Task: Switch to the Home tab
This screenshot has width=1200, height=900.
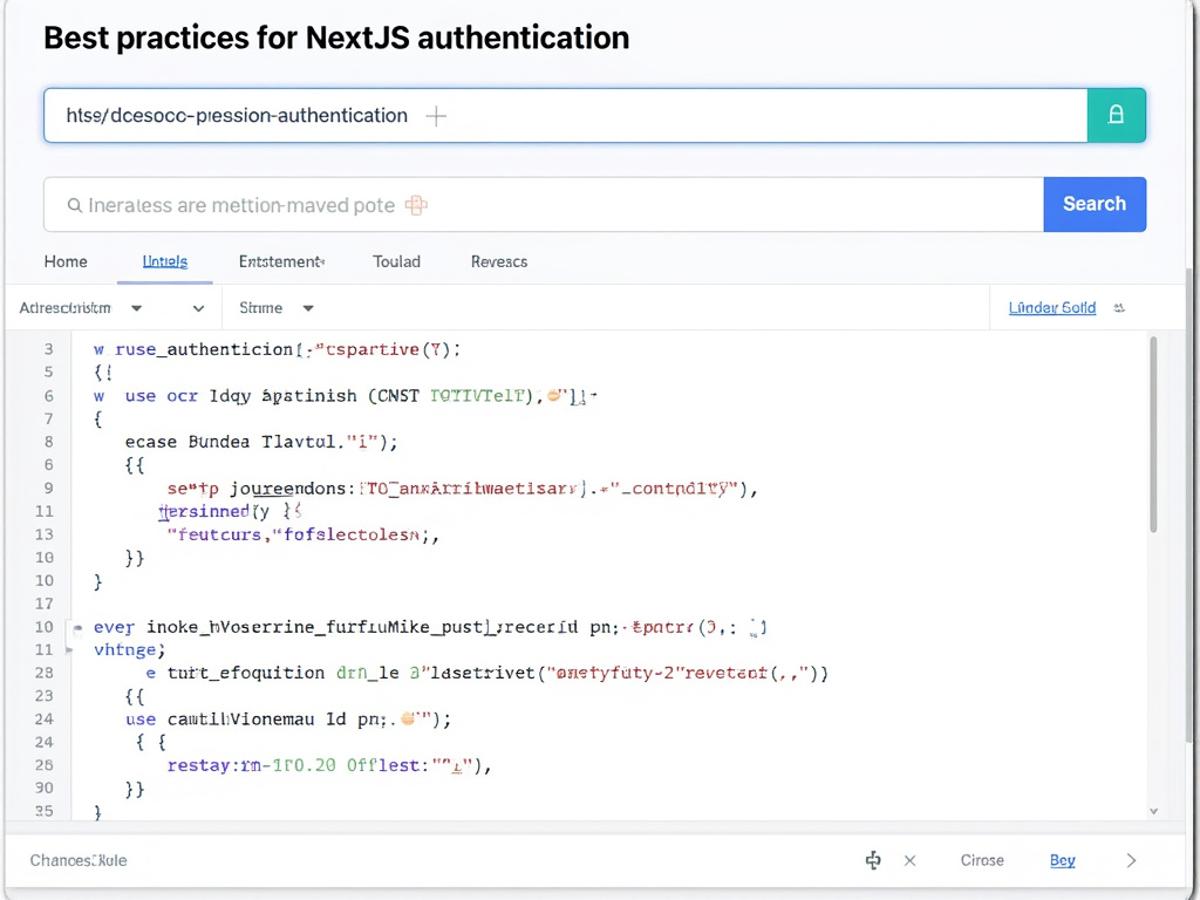Action: (x=65, y=262)
